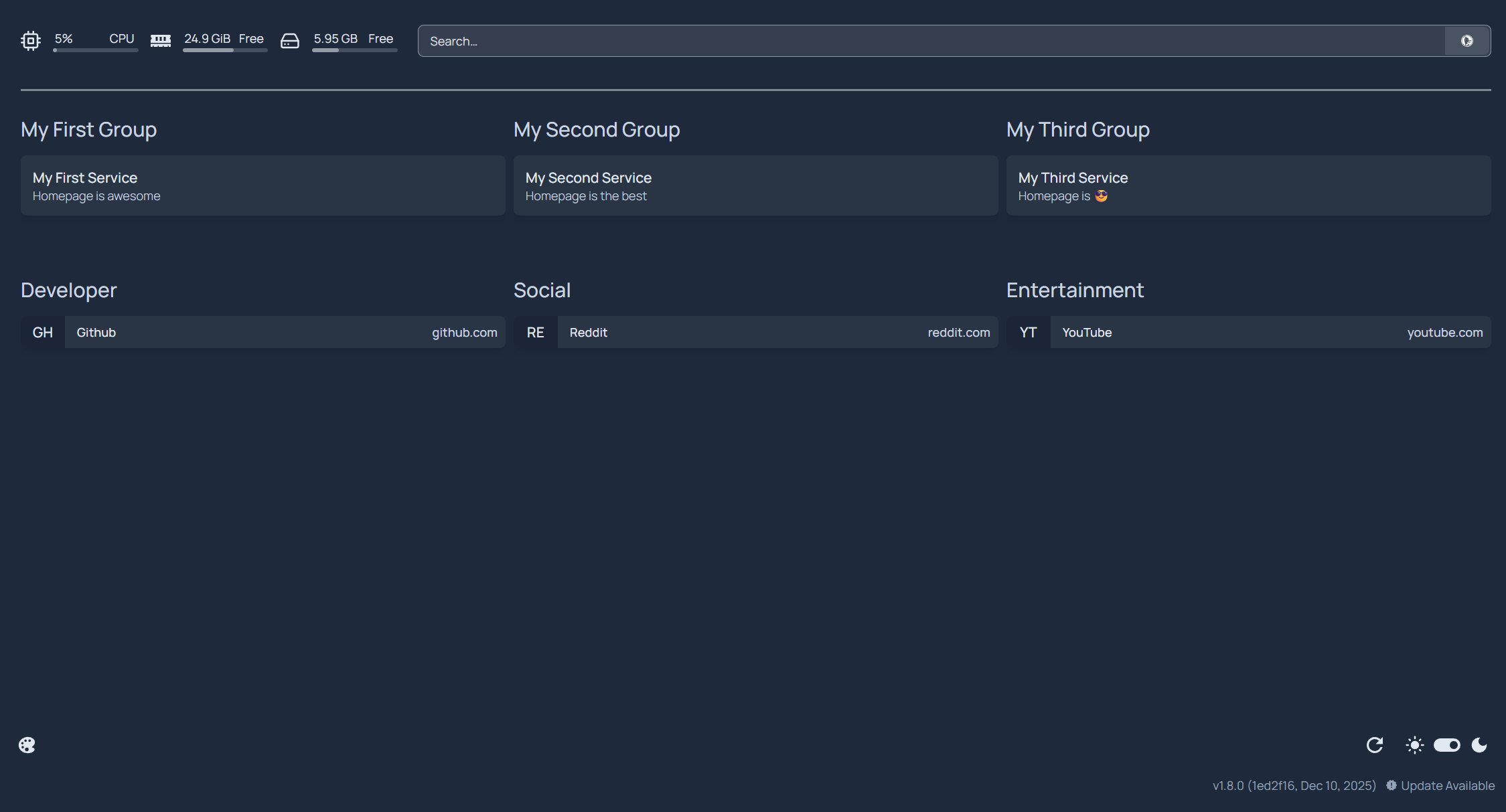Open the My Second Service card

point(755,185)
